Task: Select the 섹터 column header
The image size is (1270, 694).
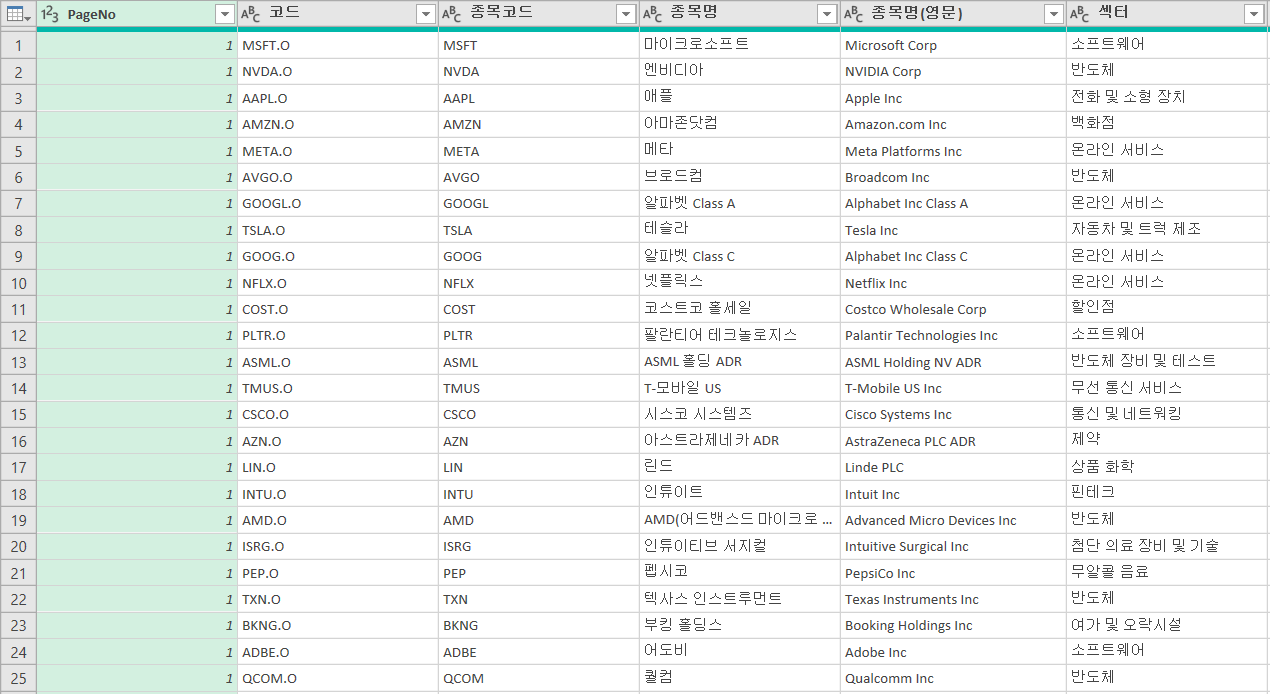Action: point(1160,14)
